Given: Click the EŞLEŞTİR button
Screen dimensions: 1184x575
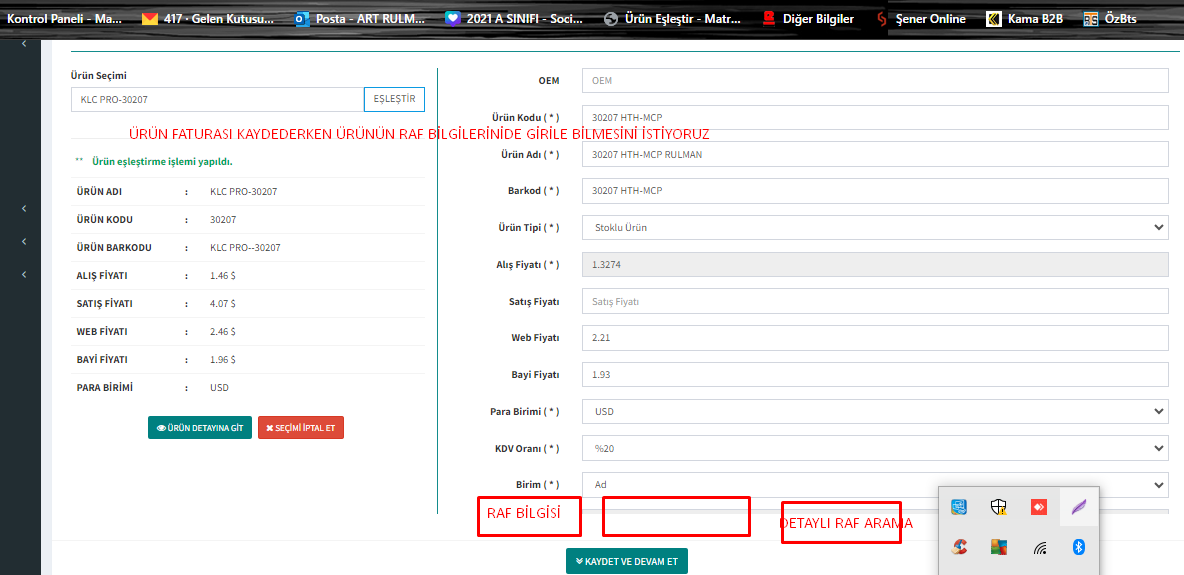Looking at the screenshot, I should [x=394, y=99].
